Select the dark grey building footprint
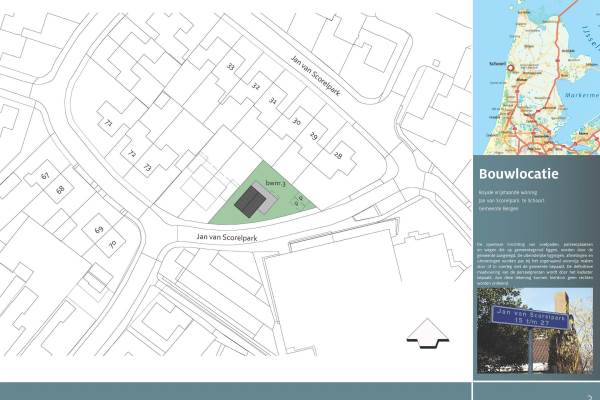The image size is (600, 400). pyautogui.click(x=251, y=203)
